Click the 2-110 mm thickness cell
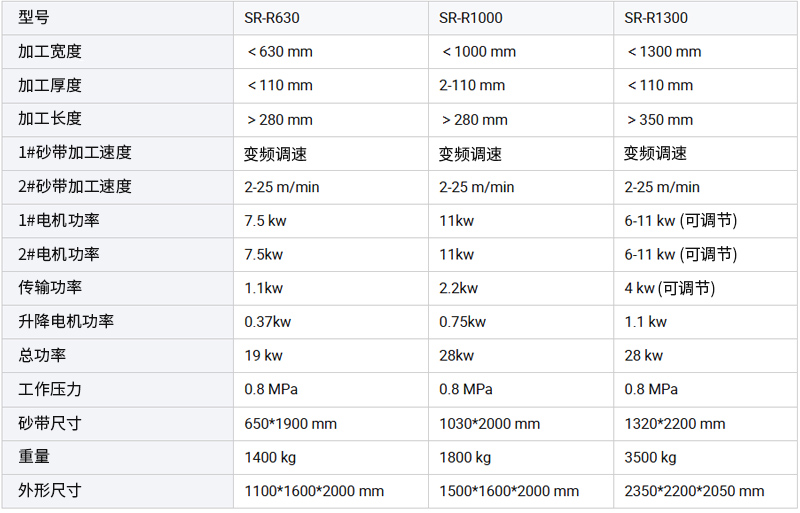800x513 pixels. coord(521,85)
